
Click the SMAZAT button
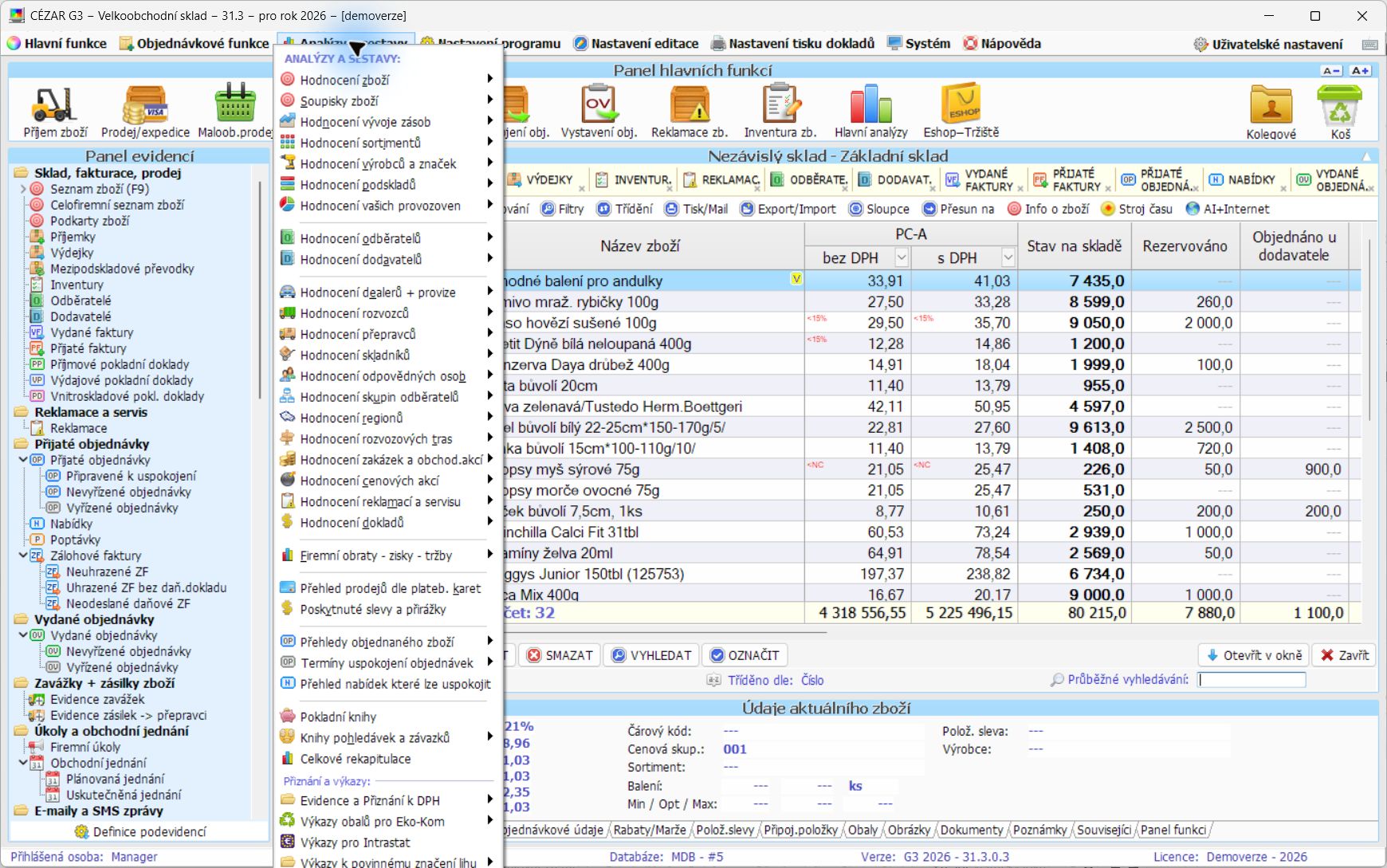tap(560, 655)
